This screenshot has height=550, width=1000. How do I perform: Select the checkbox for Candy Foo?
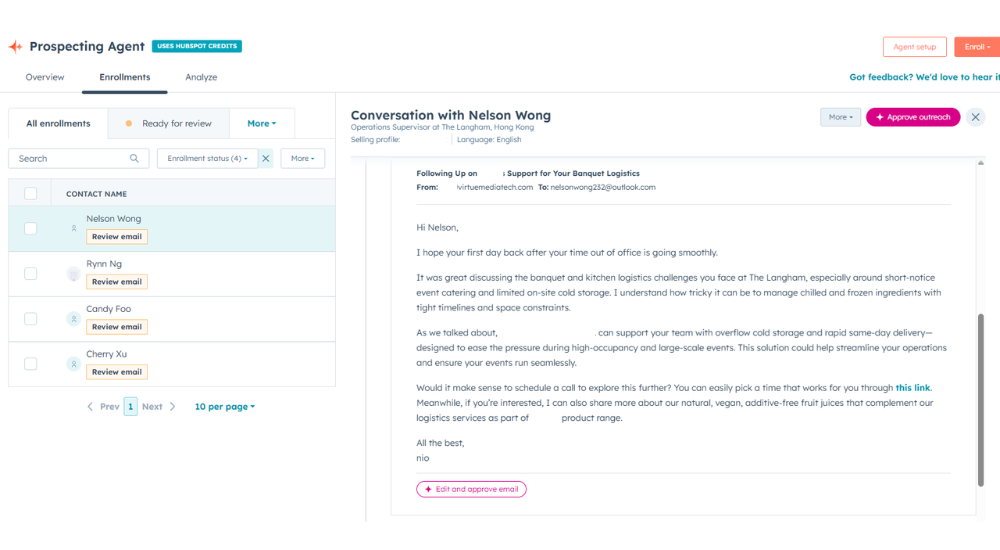point(30,319)
